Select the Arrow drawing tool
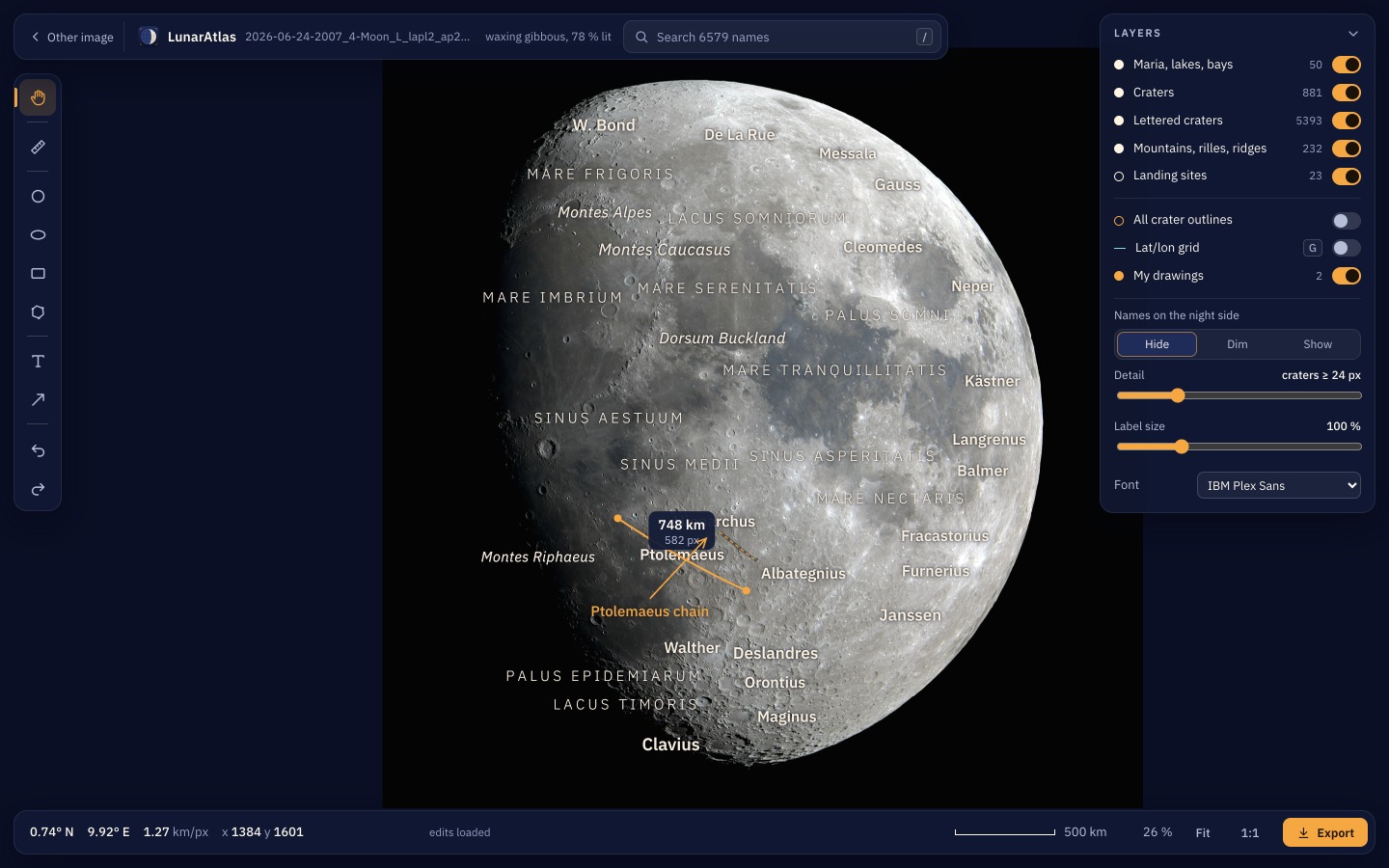Viewport: 1389px width, 868px height. pyautogui.click(x=38, y=399)
